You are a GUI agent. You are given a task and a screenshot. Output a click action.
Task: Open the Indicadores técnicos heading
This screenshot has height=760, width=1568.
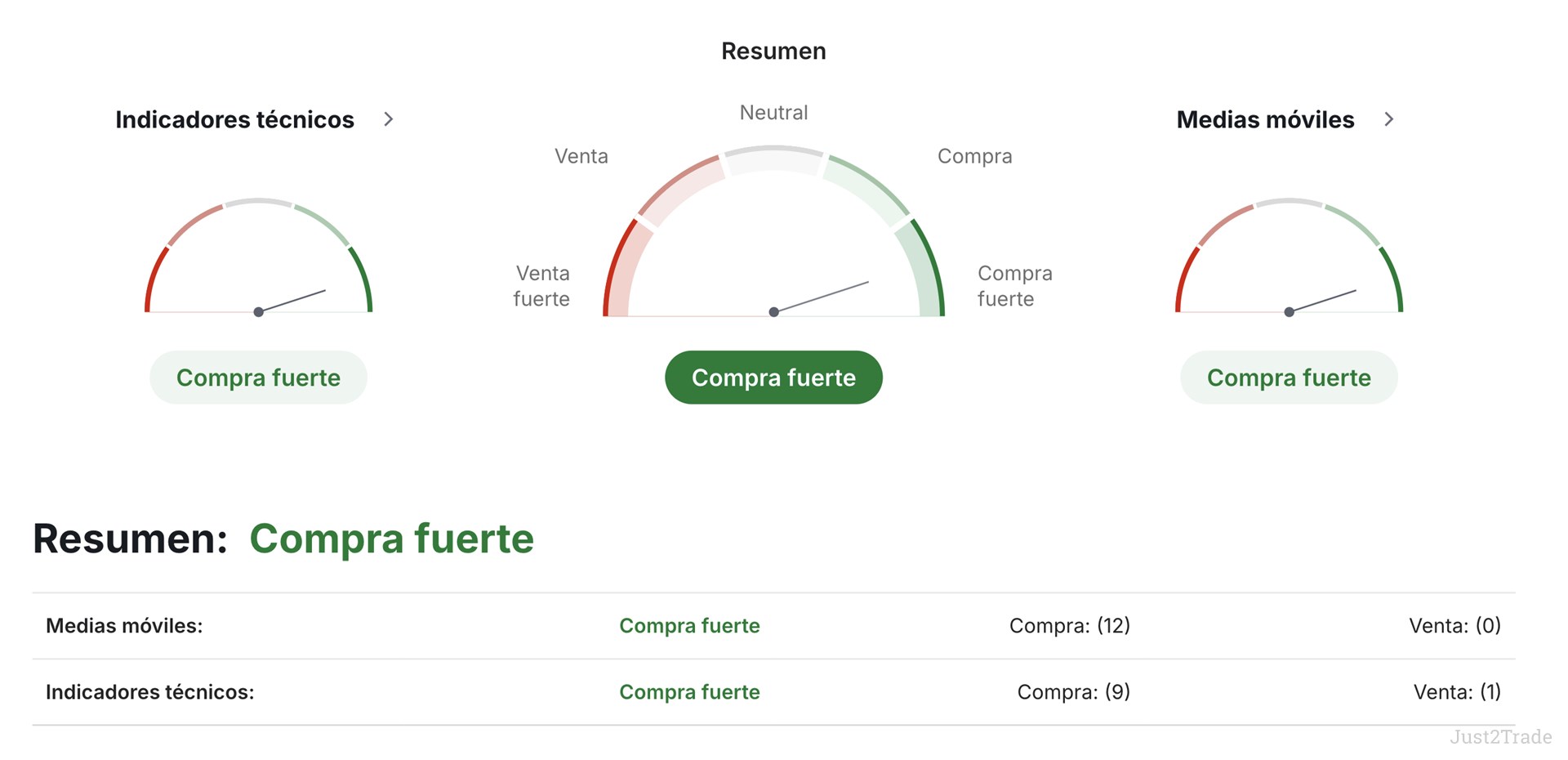pos(234,119)
